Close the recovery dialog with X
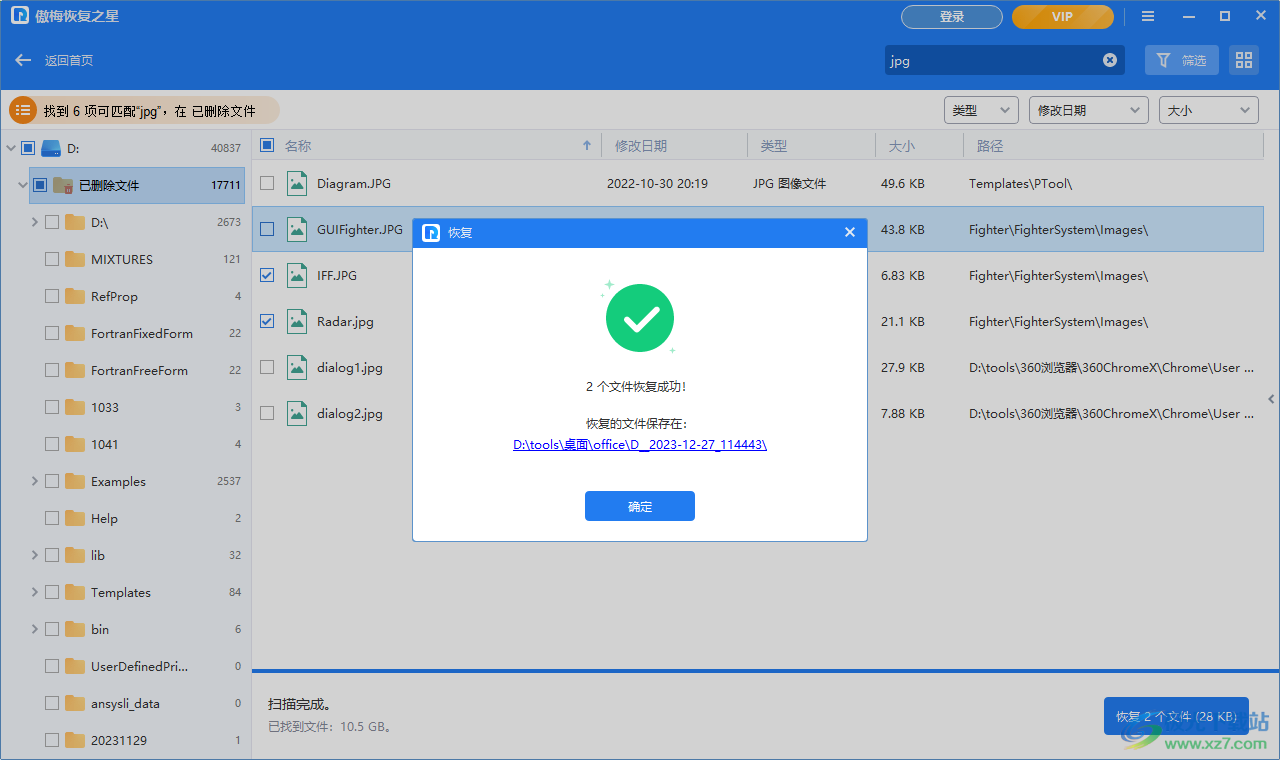Viewport: 1280px width, 760px height. tap(850, 232)
